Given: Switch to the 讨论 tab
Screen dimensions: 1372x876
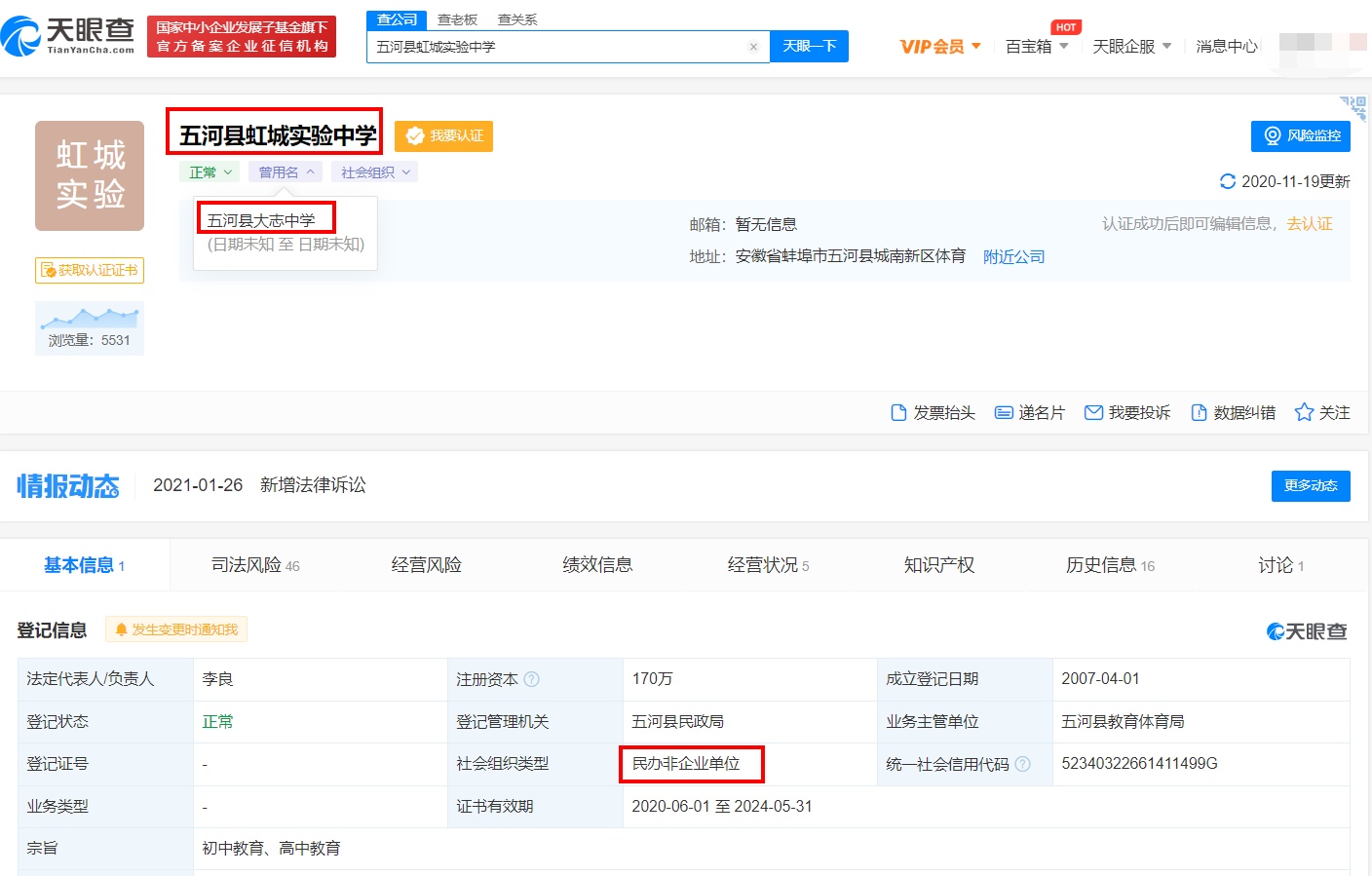Looking at the screenshot, I should pos(1280,565).
